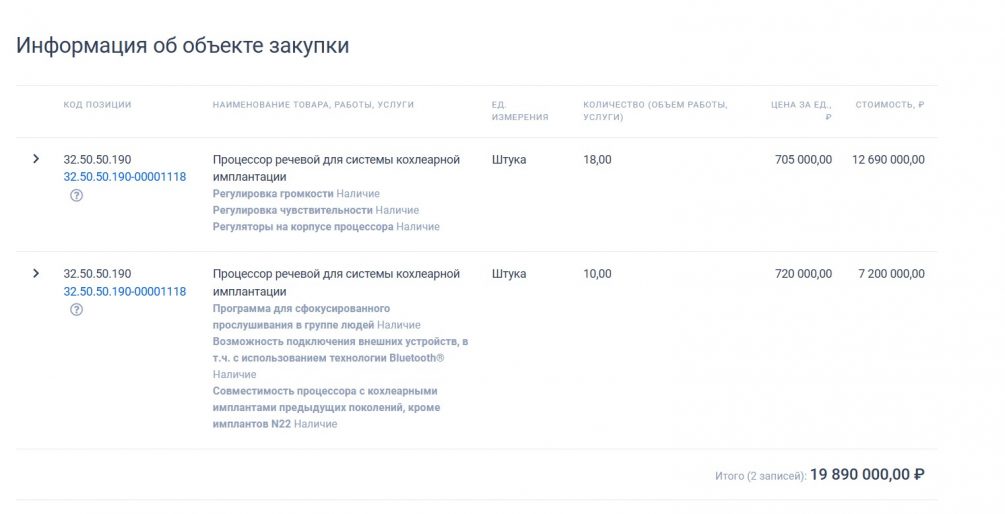
Task: Click the help icon in the first row
Action: (x=77, y=195)
